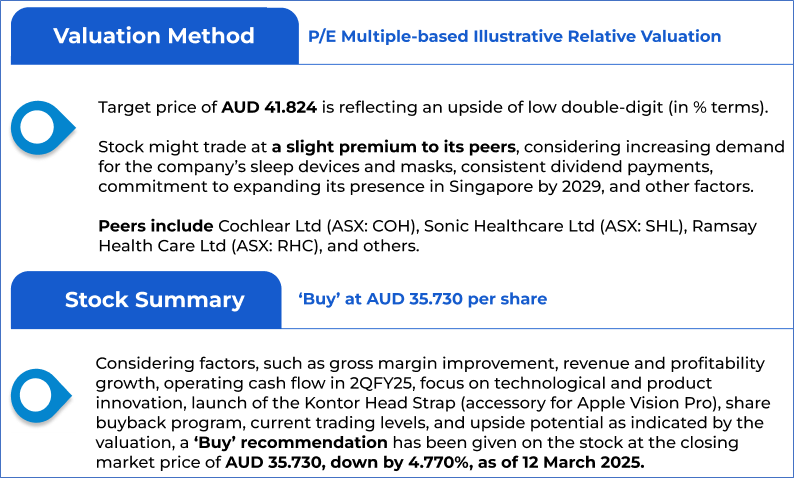The height and width of the screenshot is (478, 794).
Task: Click 'Buy' at AUD 35.730 per share heading
Action: click(423, 299)
